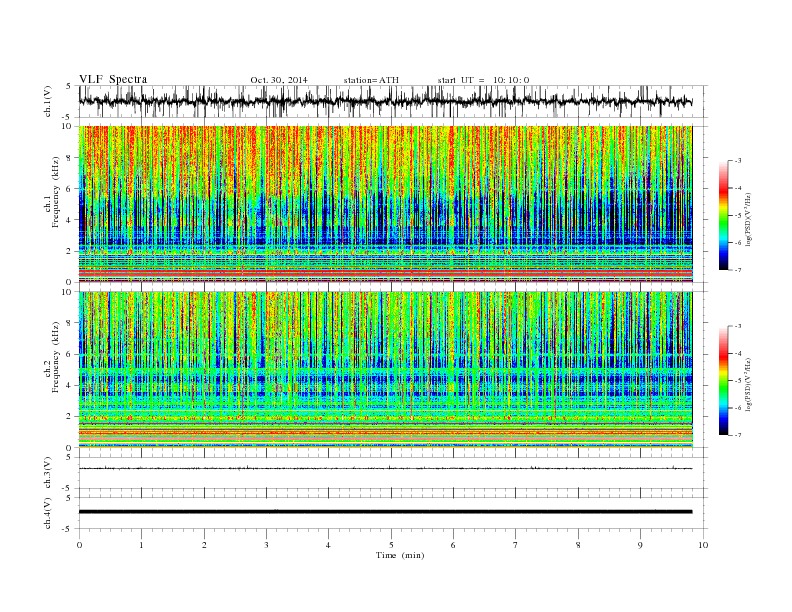
Task: Click the "VLF Spectra" plot title
Action: pos(113,79)
